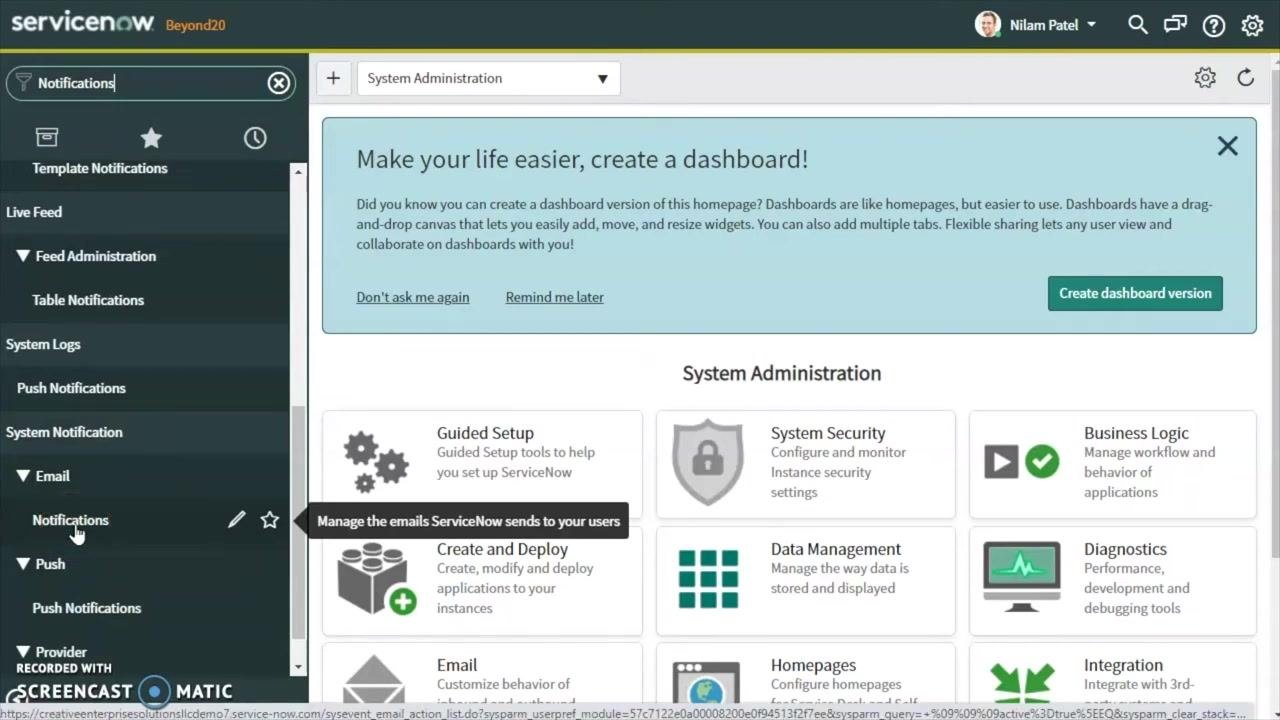Show all applications archive tab
This screenshot has height=720, width=1280.
(x=47, y=137)
